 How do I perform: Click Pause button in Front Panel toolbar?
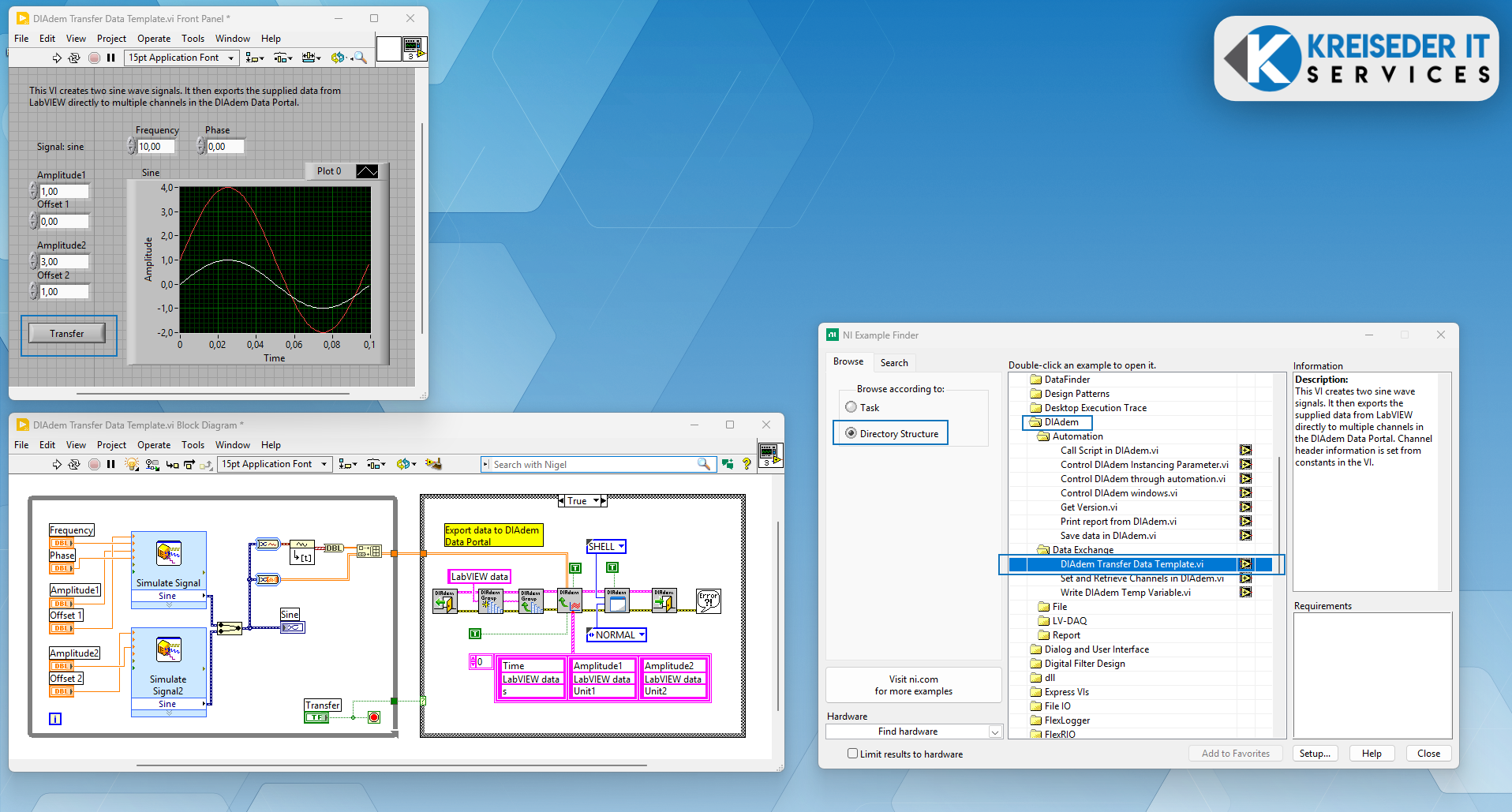[111, 58]
